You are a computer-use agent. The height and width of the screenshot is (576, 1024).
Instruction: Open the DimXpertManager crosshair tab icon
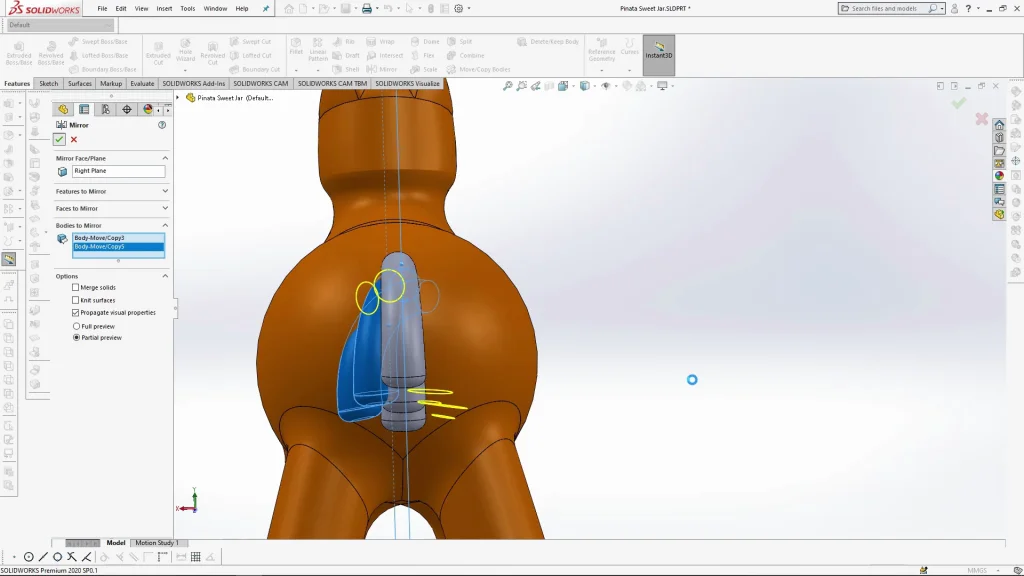tap(127, 109)
